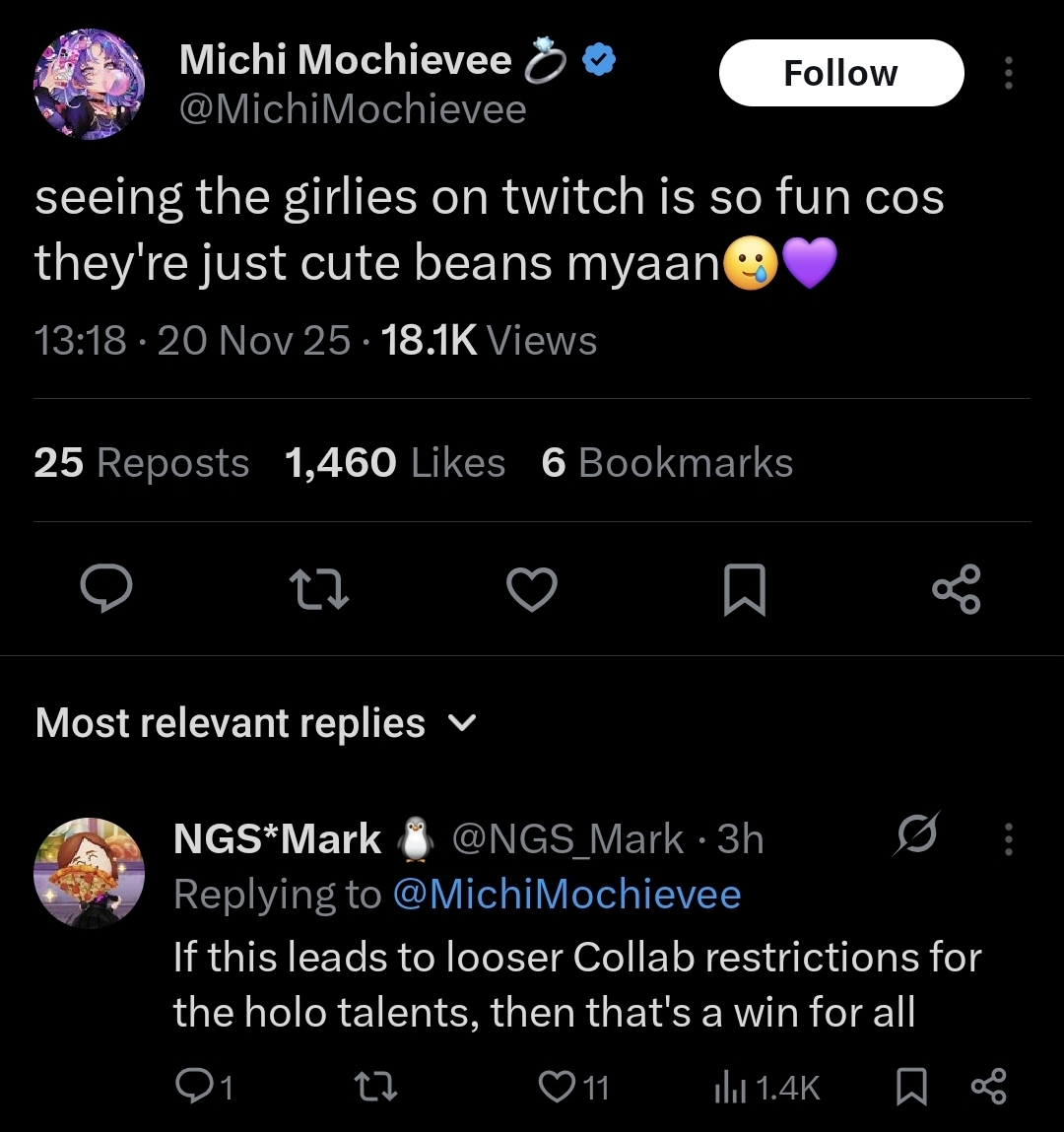The height and width of the screenshot is (1132, 1064).
Task: View the 1,460 Likes list
Action: point(394,462)
